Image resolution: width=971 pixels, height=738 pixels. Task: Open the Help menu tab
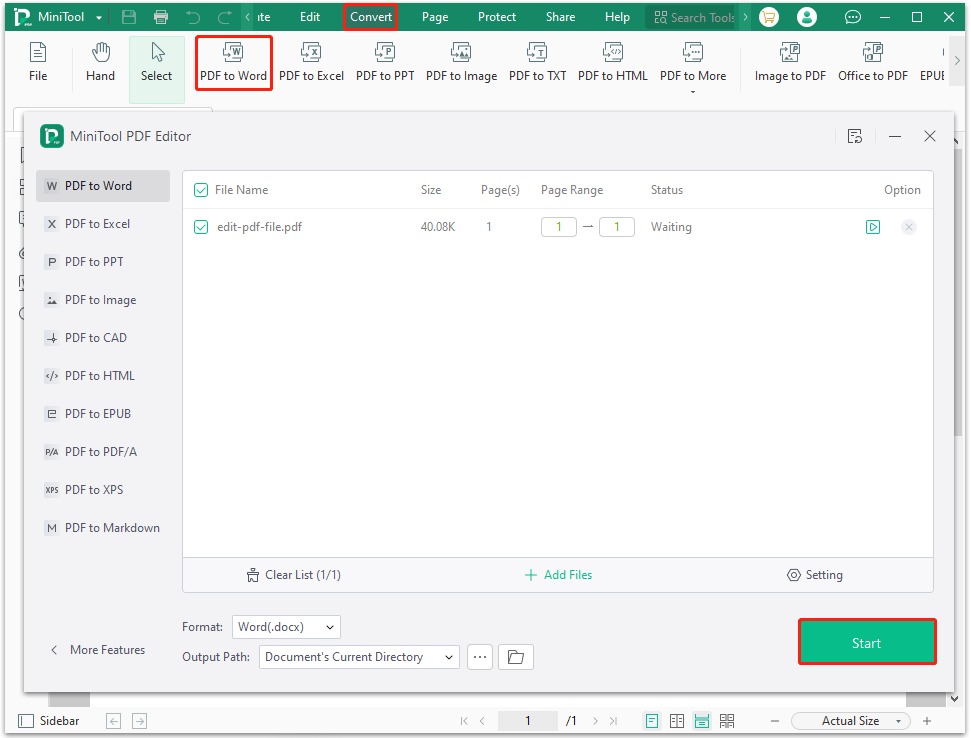click(617, 17)
